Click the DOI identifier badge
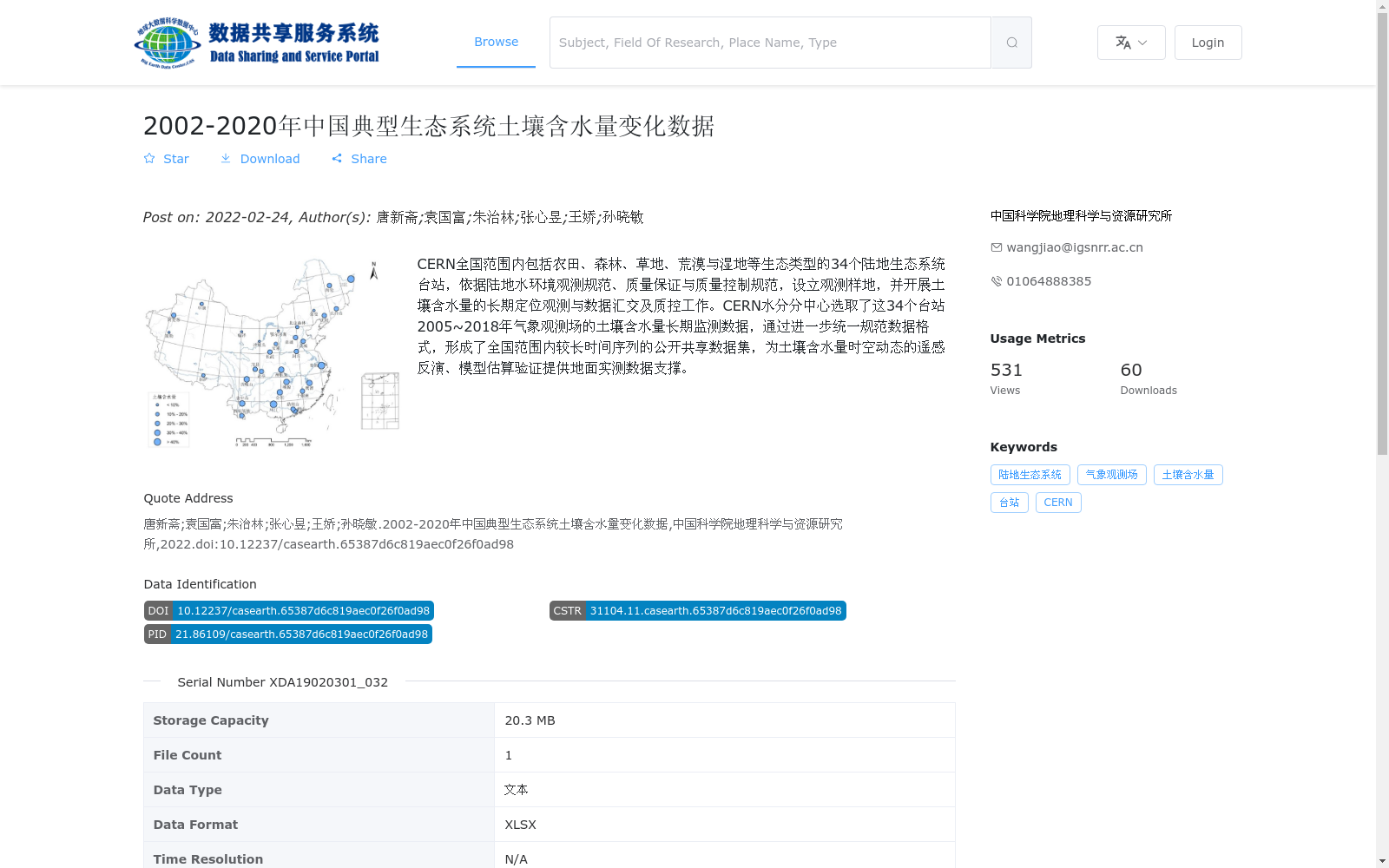Viewport: 1389px width, 868px height. tap(288, 611)
